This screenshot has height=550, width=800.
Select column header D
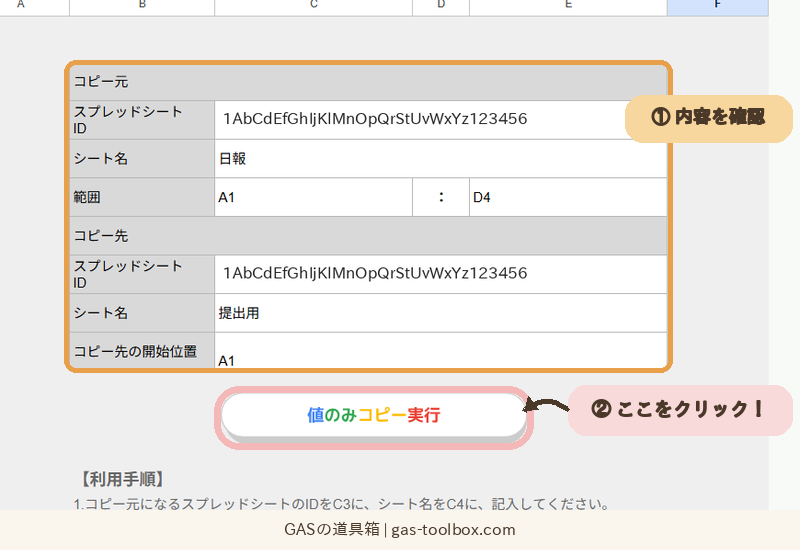pyautogui.click(x=441, y=7)
